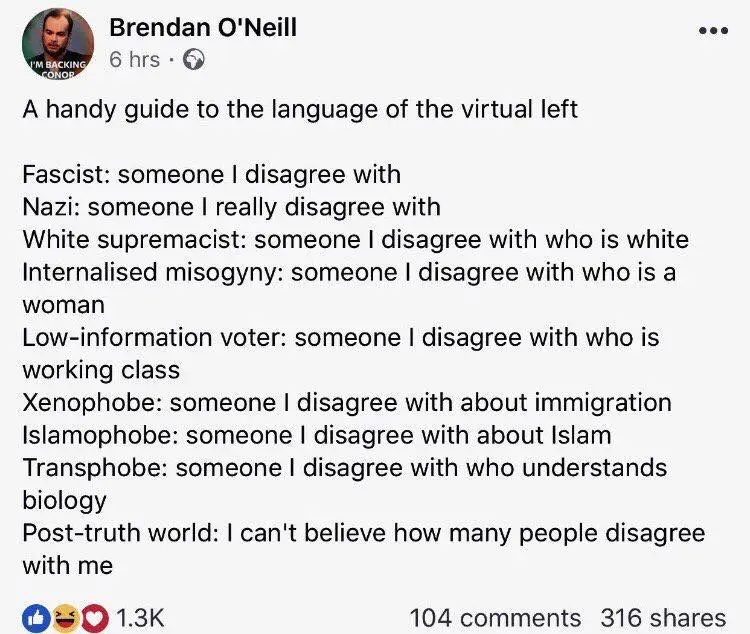Click the globe public audience icon

pyautogui.click(x=193, y=60)
